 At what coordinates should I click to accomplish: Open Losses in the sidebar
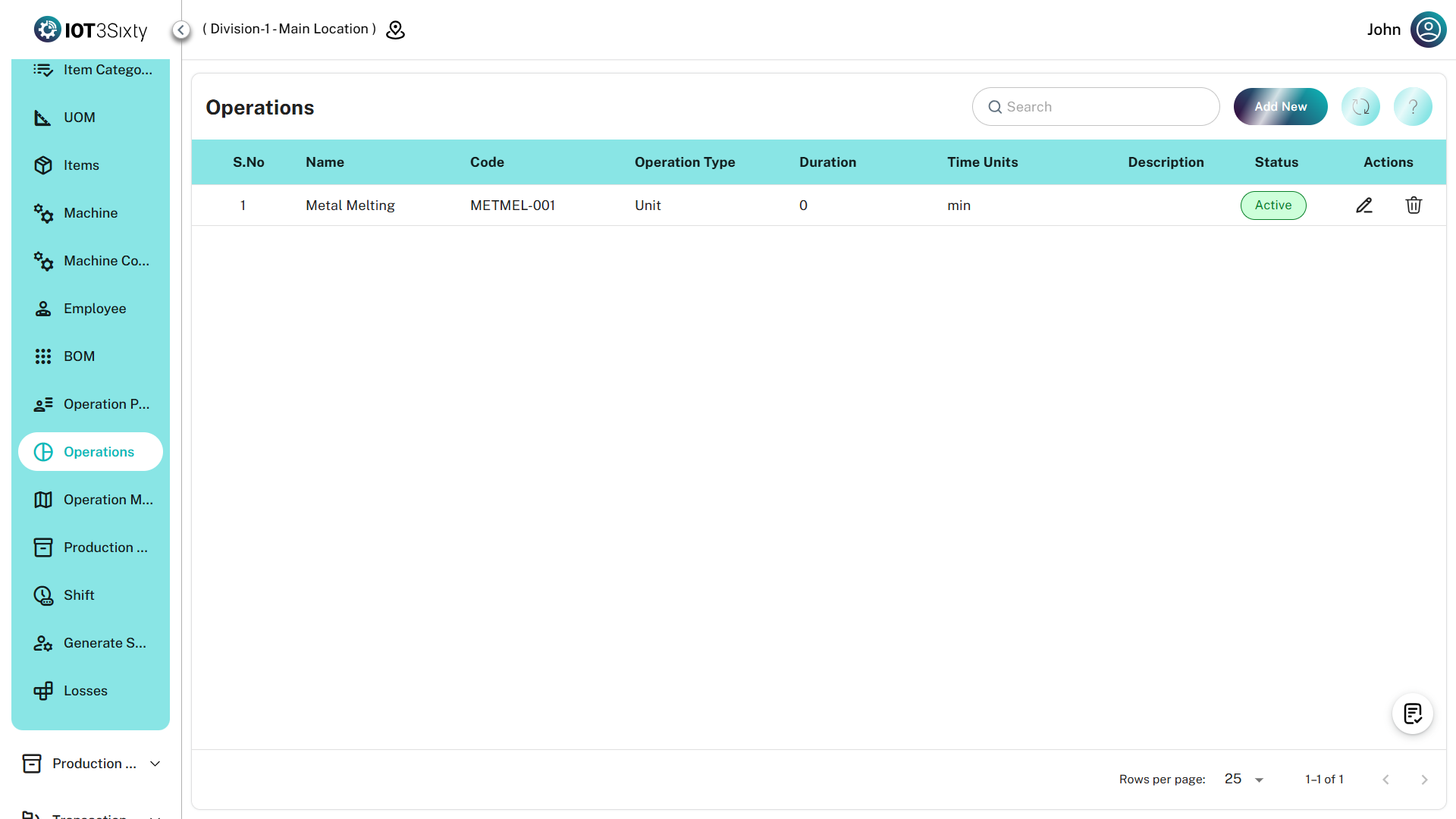pos(85,691)
